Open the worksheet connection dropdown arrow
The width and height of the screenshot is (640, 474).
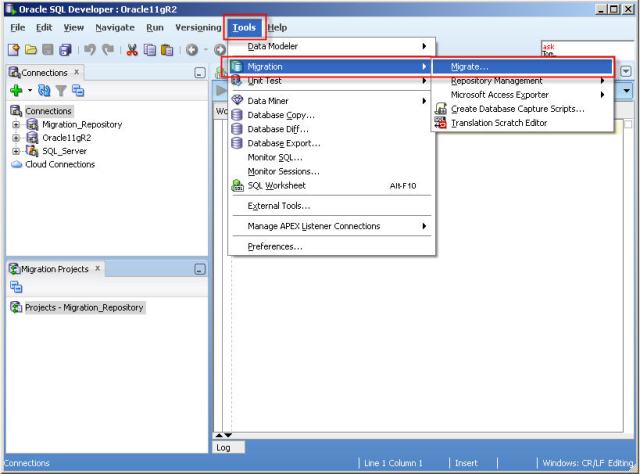(x=626, y=91)
